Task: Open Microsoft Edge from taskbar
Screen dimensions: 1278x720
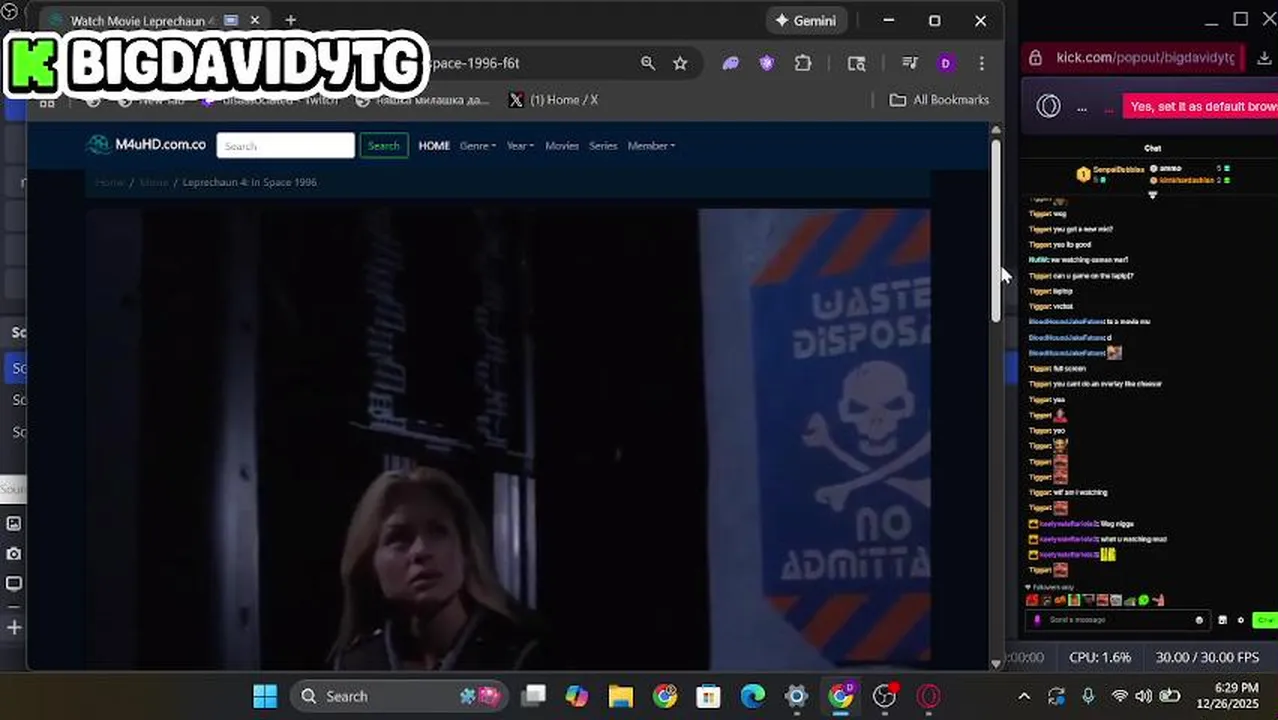Action: [x=753, y=696]
